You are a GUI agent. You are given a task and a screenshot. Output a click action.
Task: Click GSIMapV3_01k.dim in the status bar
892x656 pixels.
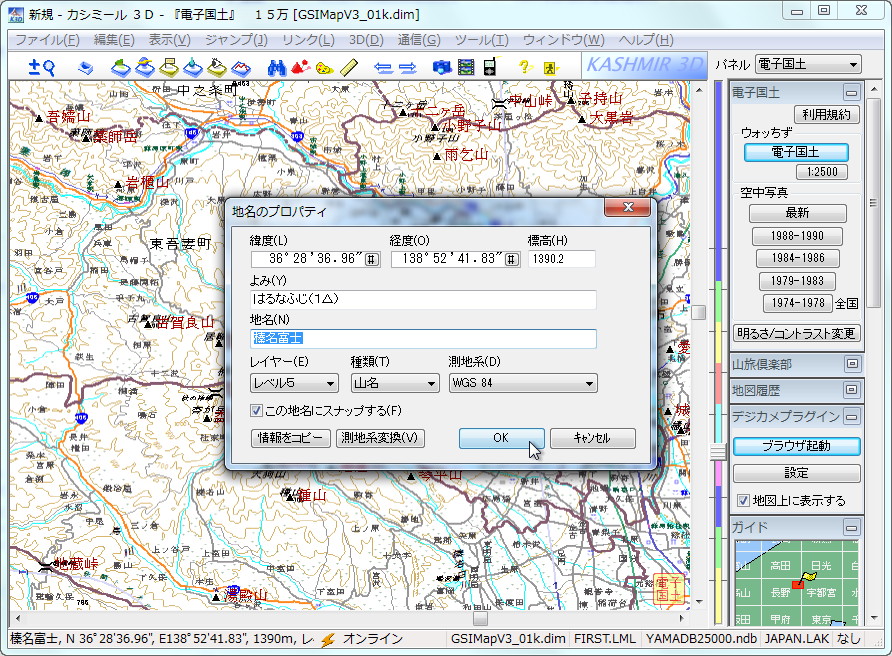pos(507,640)
